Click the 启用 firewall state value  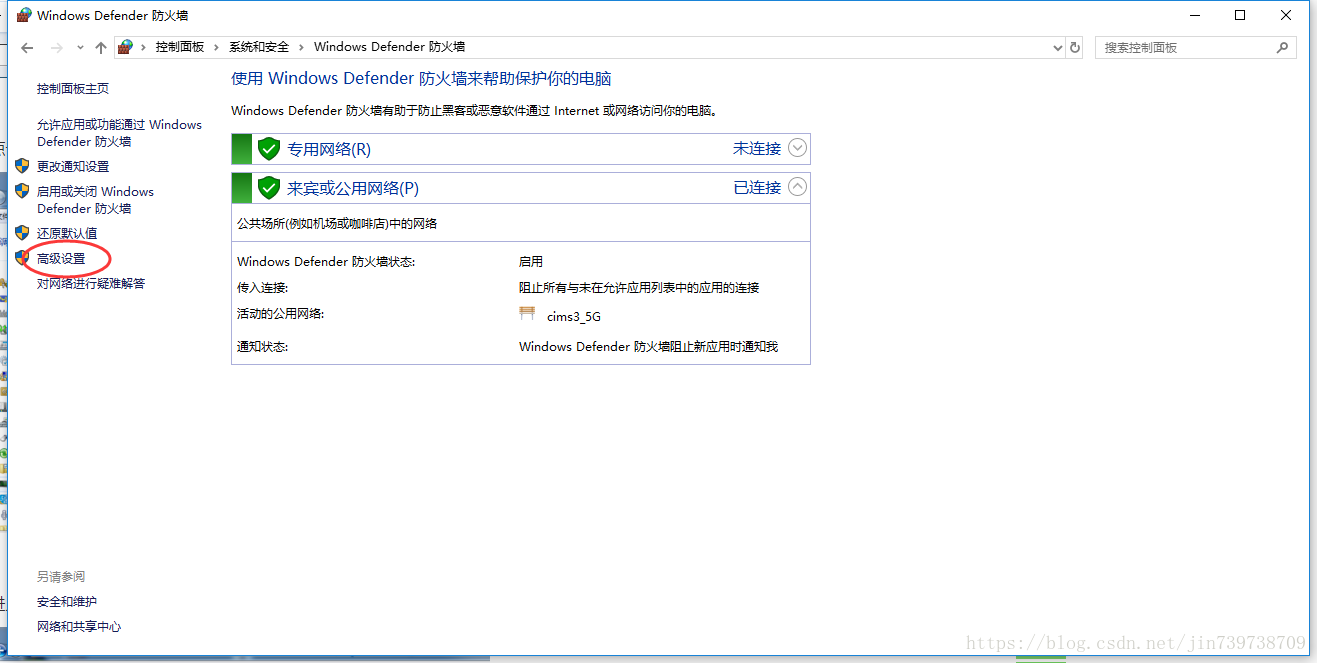[x=531, y=262]
